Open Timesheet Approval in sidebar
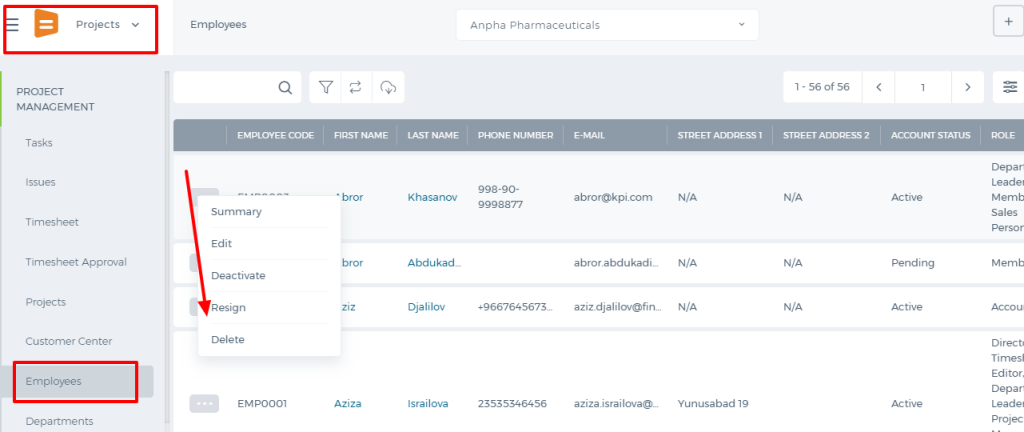Viewport: 1024px width, 432px height. pos(76,262)
